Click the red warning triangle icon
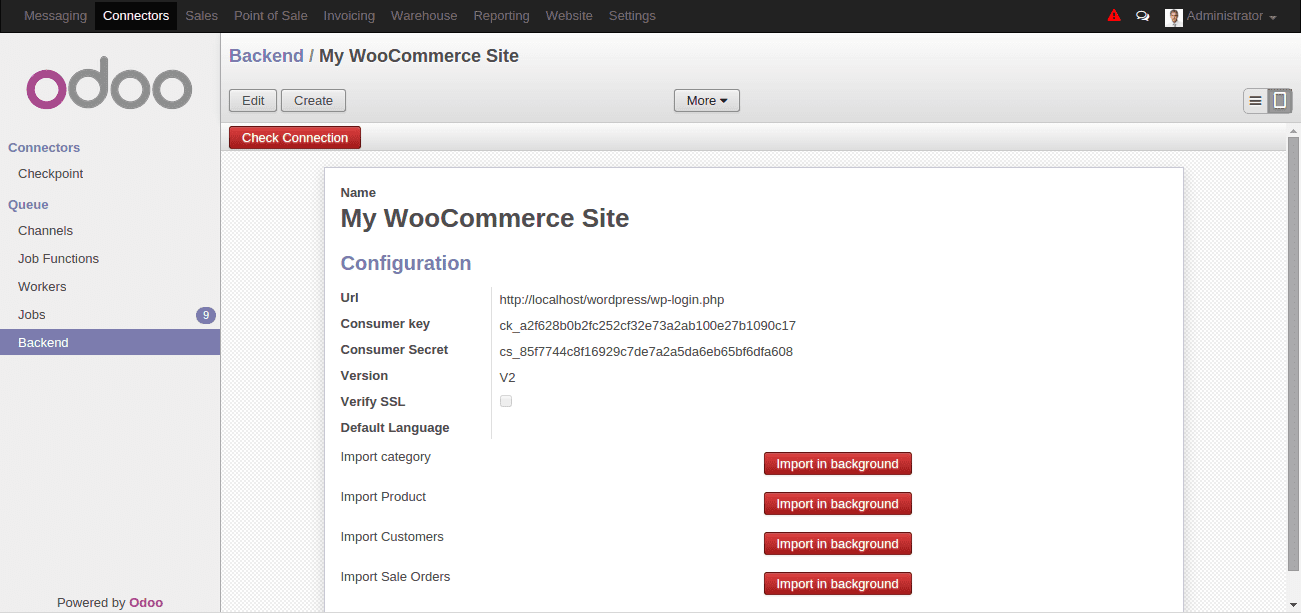Viewport: 1301px width, 613px height. tap(1114, 16)
